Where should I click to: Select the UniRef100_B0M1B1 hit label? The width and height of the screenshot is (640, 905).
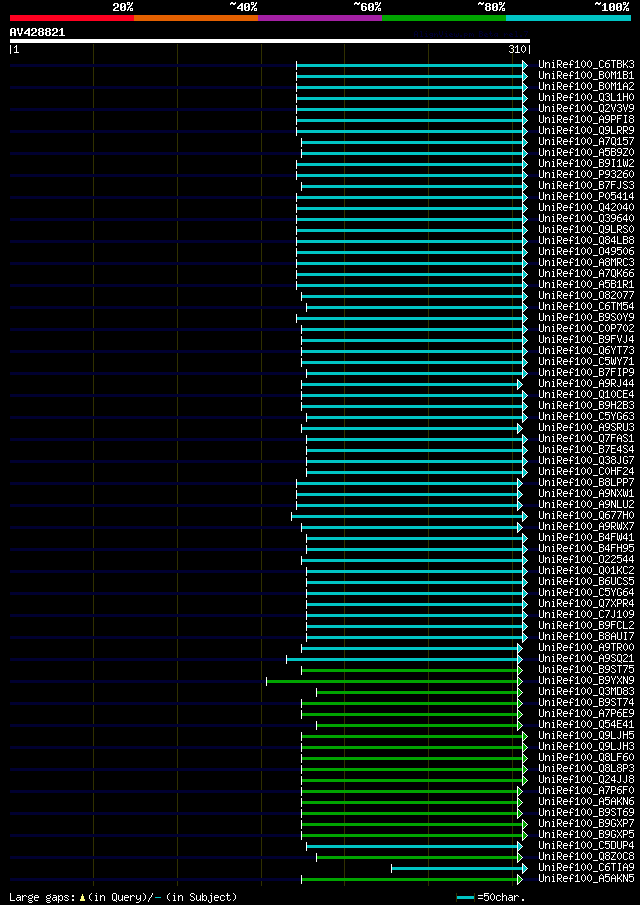pyautogui.click(x=586, y=76)
